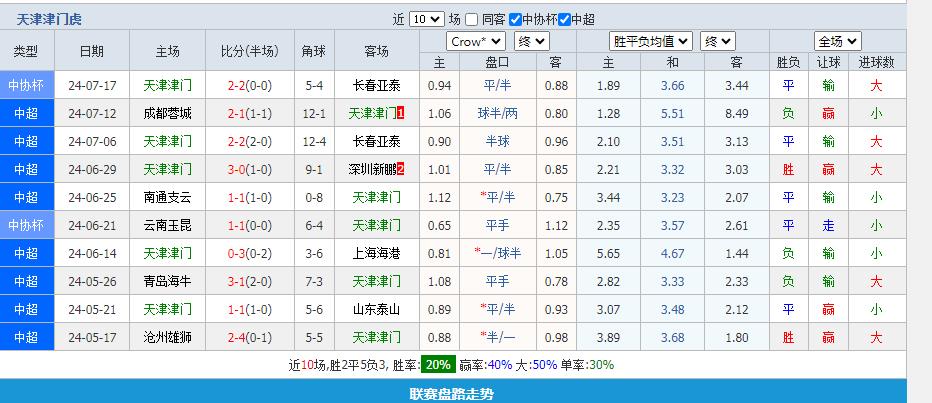932x403 pixels.
Task: Click 中超 badge on 24-05-17 row
Action: coord(26,337)
